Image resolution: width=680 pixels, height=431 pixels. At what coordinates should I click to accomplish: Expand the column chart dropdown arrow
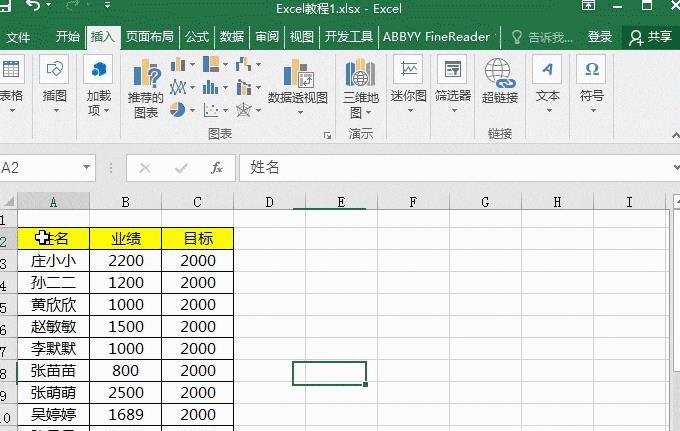coord(192,65)
